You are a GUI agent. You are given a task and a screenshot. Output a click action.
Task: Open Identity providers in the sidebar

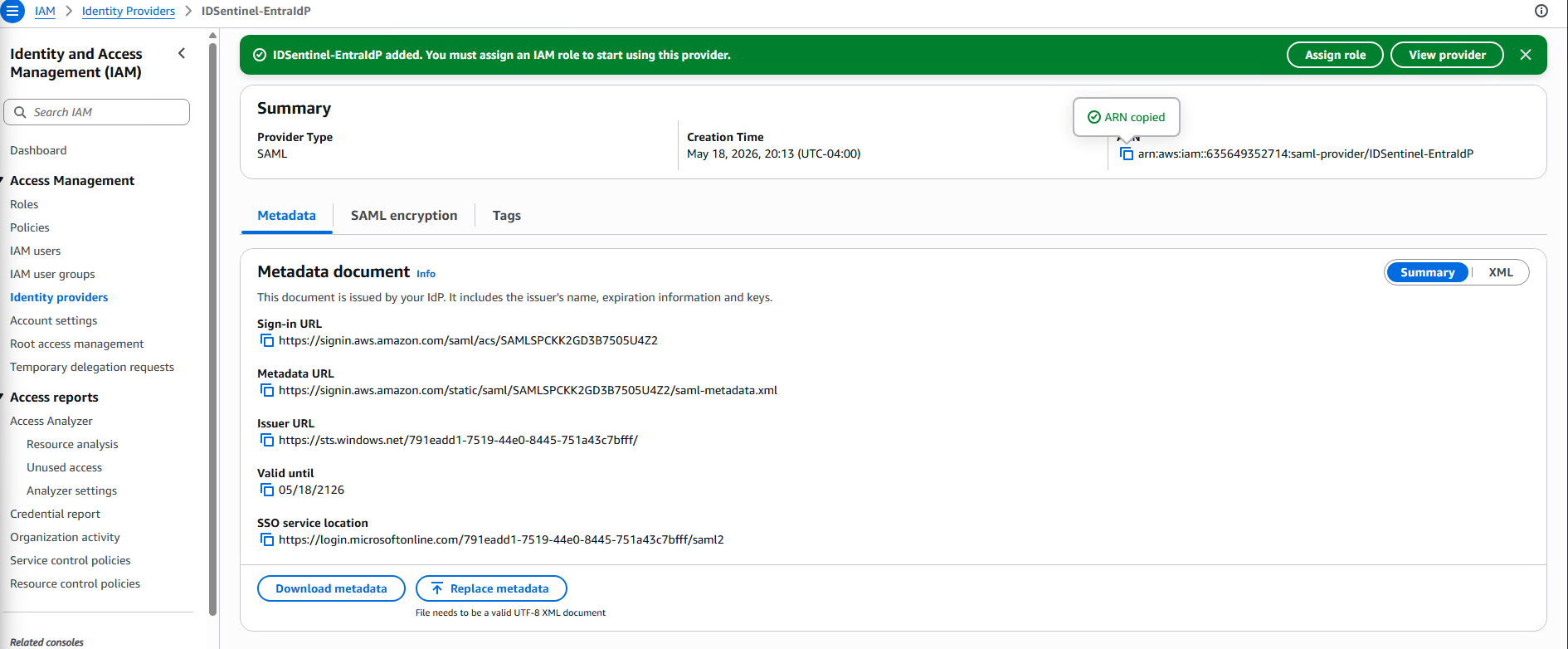point(59,297)
